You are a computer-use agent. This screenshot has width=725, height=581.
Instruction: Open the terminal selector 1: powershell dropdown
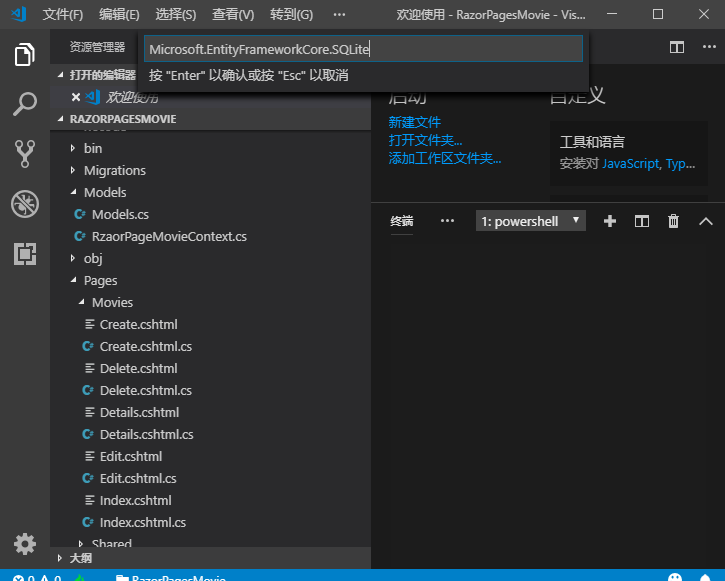pyautogui.click(x=530, y=221)
